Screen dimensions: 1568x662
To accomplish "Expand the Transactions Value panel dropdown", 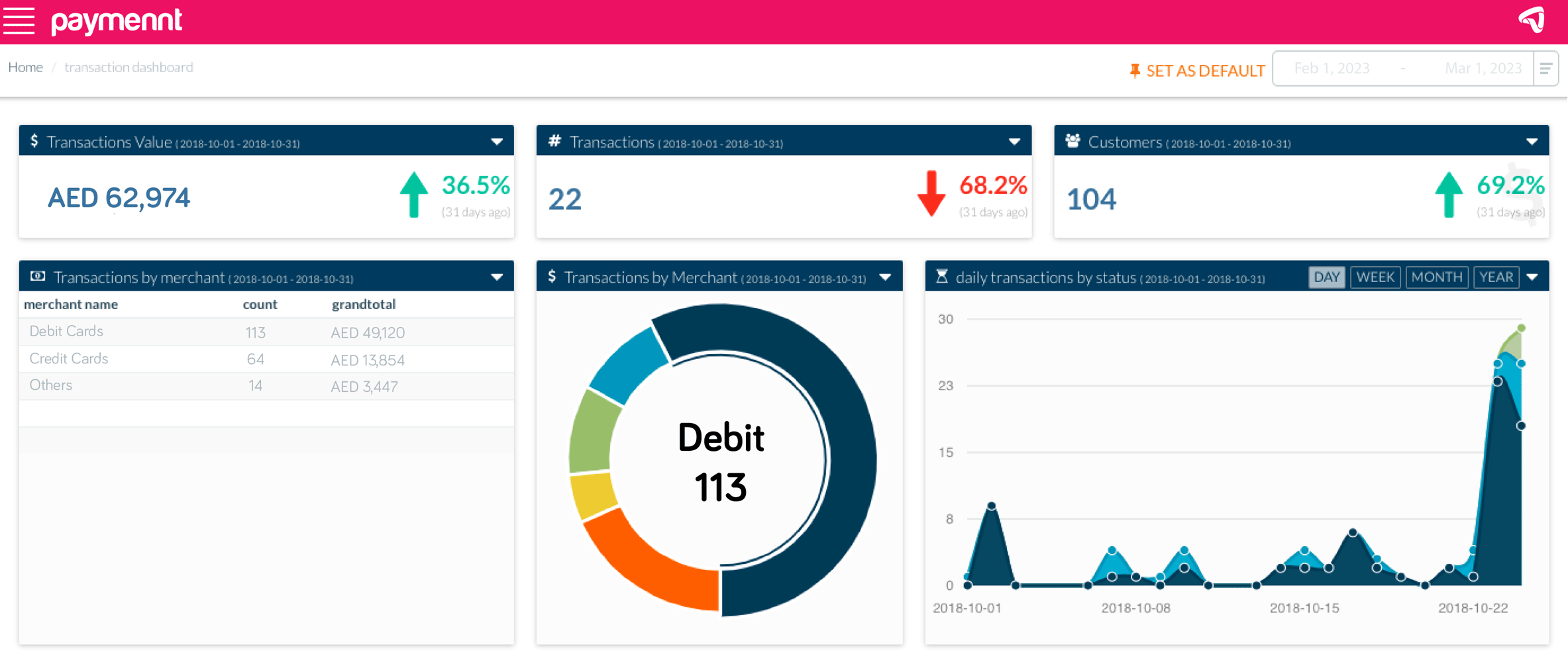I will click(497, 142).
